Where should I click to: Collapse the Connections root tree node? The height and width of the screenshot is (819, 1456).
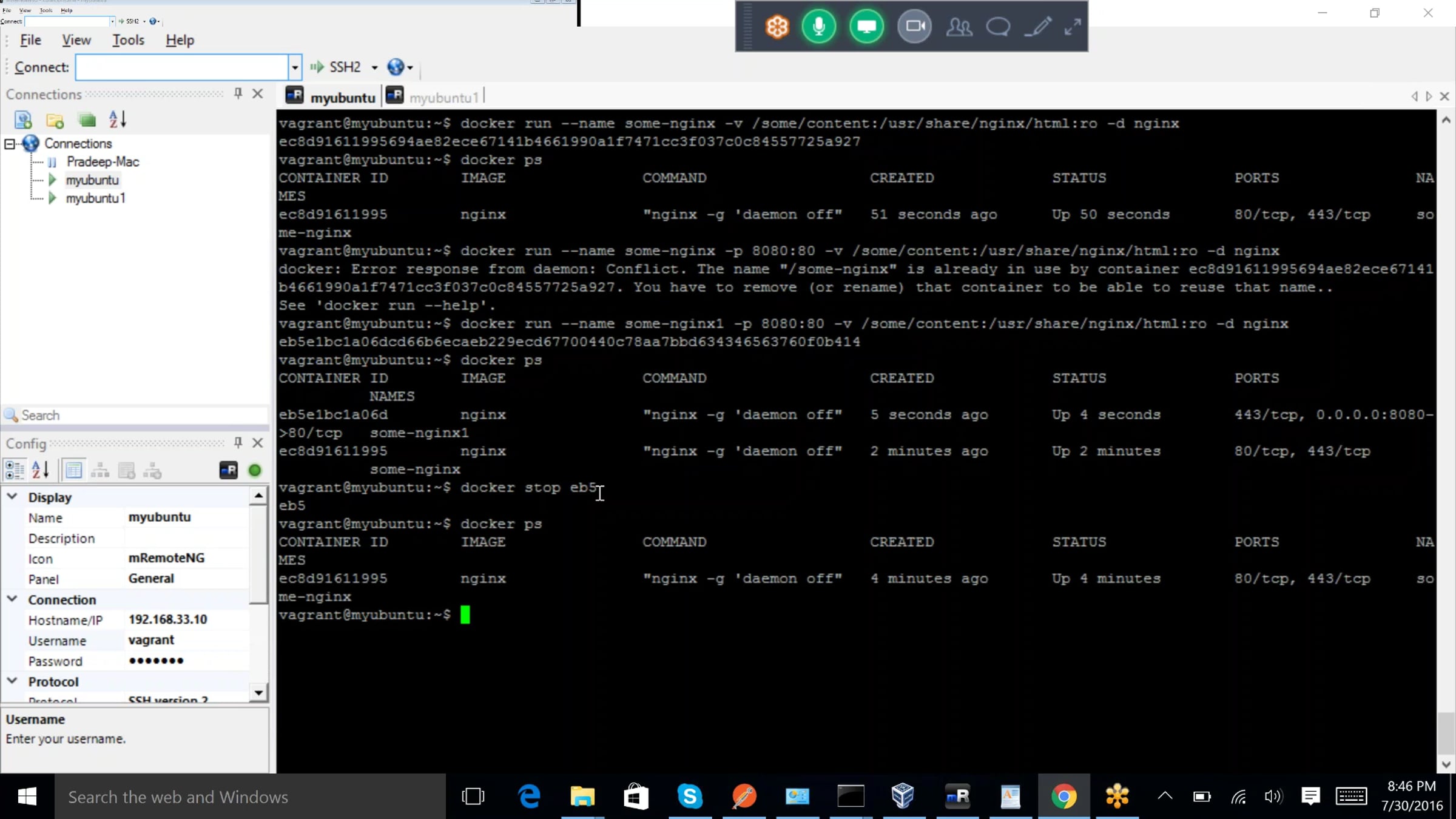(10, 144)
